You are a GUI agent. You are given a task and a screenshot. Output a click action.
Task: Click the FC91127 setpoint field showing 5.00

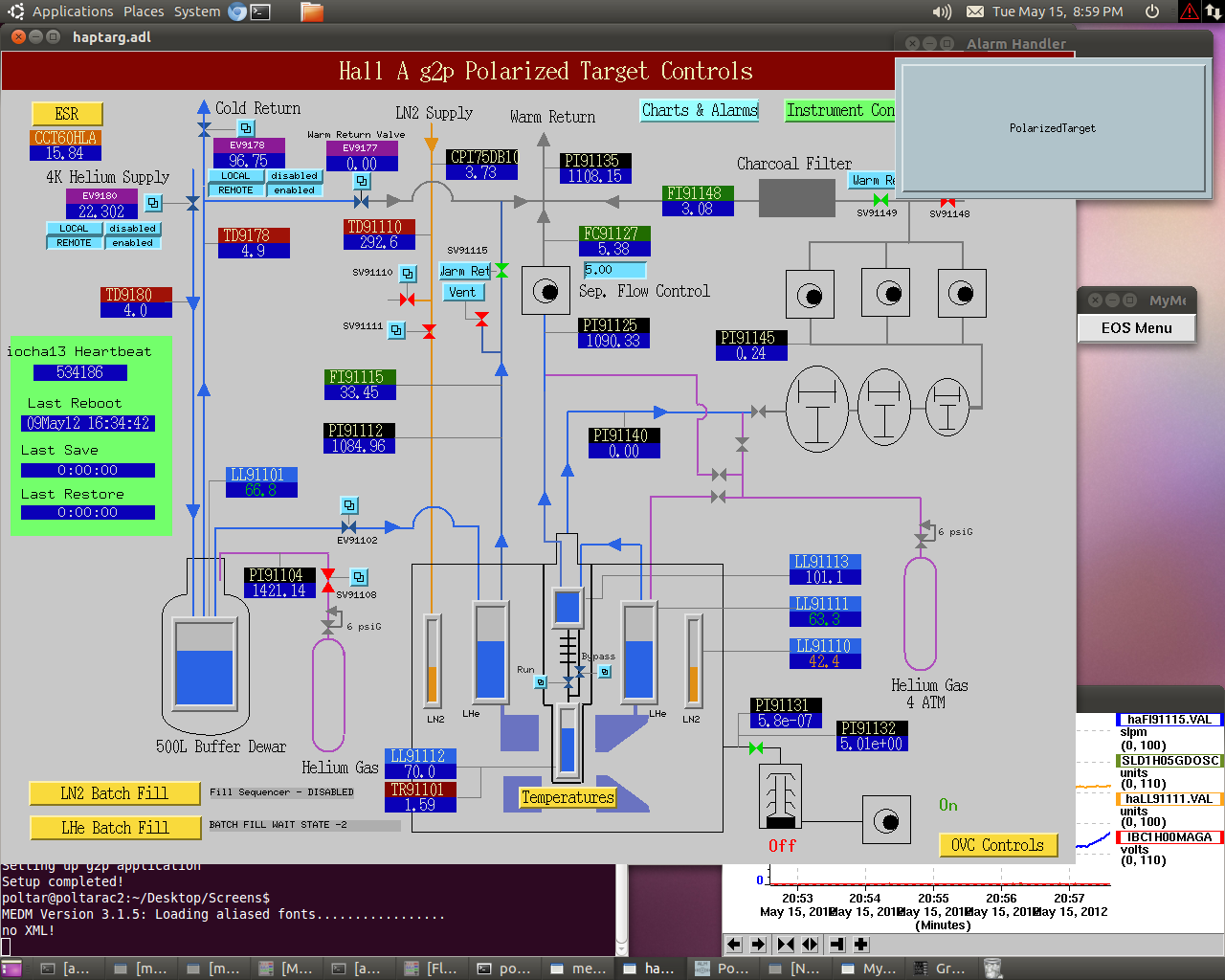[614, 270]
